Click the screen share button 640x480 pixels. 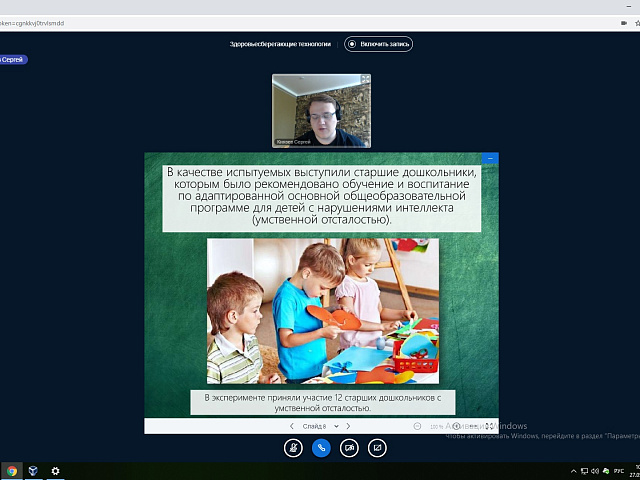pos(377,448)
